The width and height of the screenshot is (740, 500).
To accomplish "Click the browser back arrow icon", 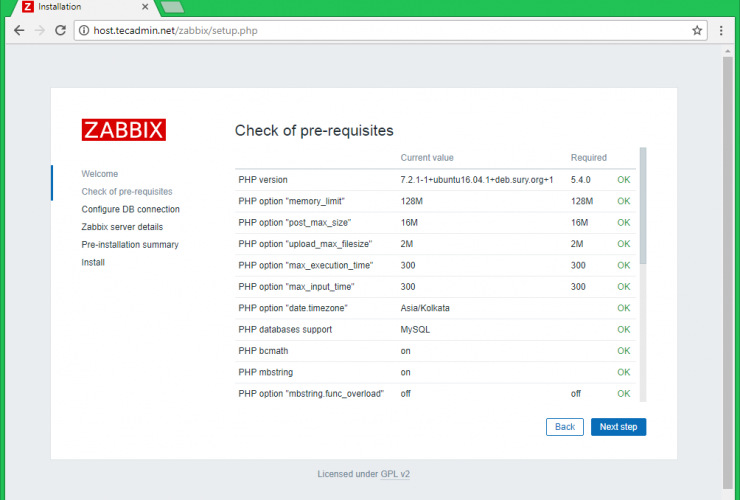I will [x=18, y=30].
